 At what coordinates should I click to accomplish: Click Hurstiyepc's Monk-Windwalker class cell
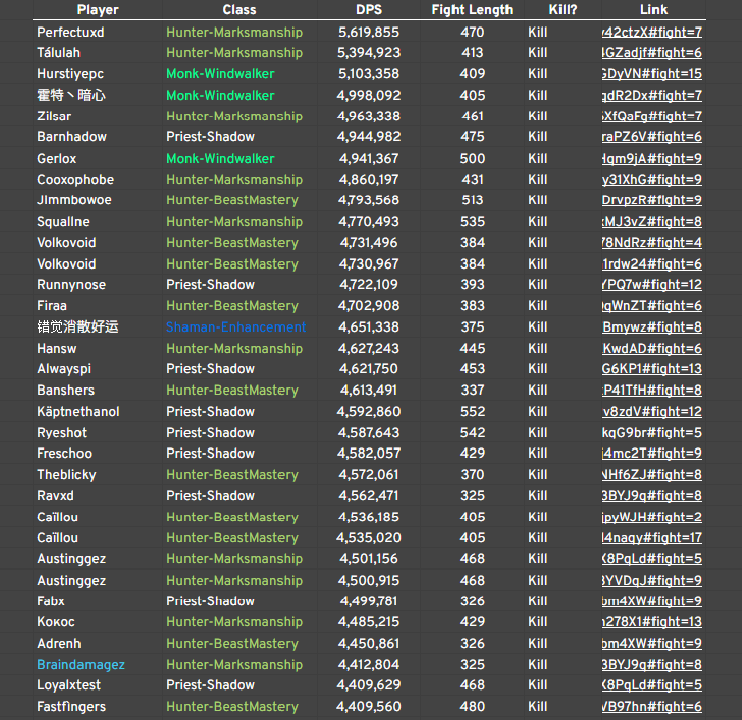click(x=220, y=73)
